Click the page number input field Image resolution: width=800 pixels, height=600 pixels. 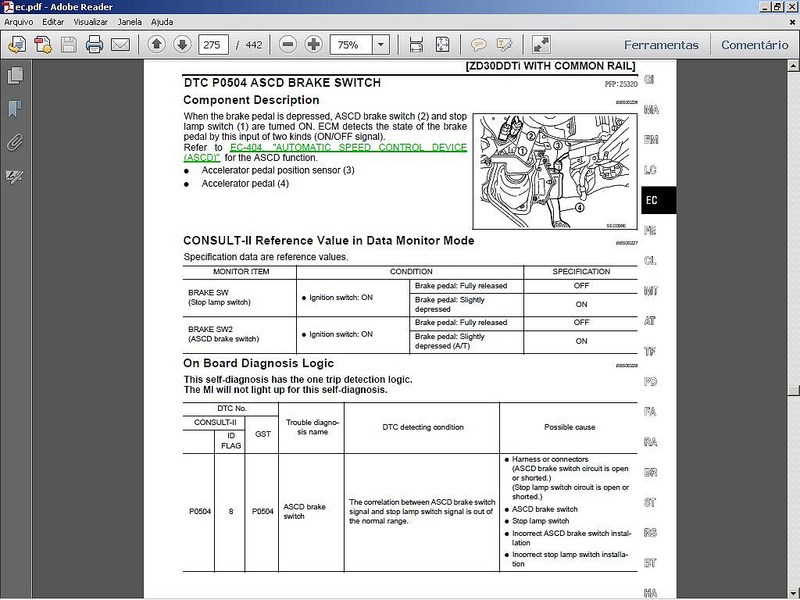click(x=213, y=44)
